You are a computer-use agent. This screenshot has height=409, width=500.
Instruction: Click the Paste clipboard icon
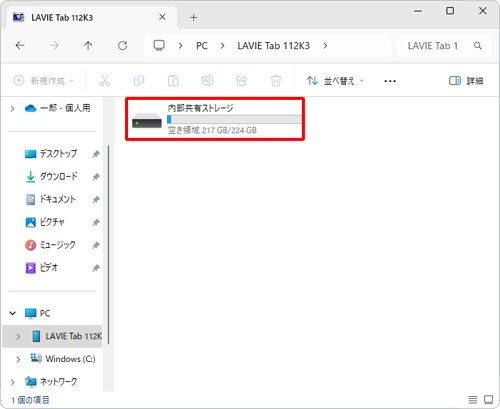click(173, 81)
